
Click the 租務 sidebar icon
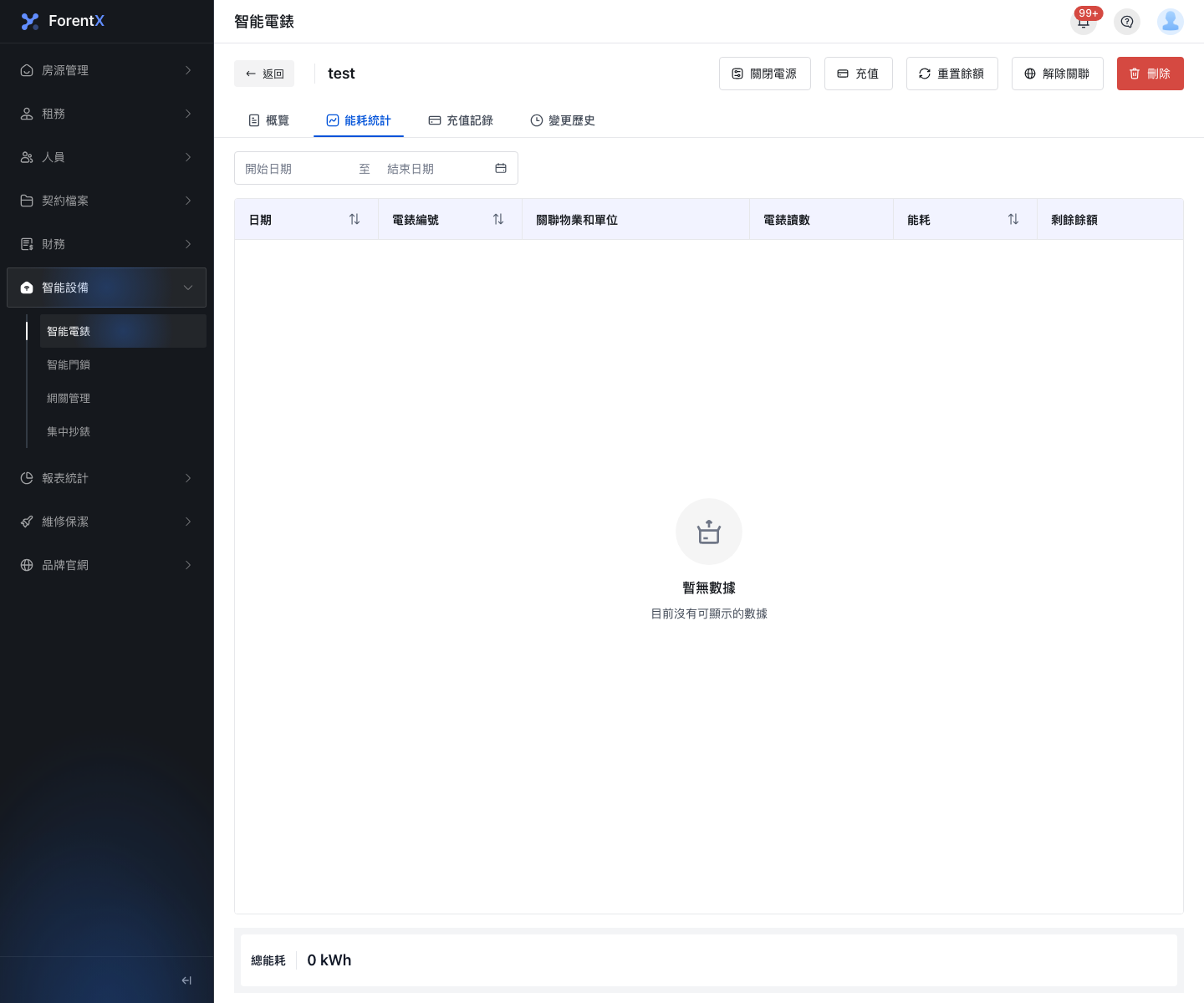[27, 114]
